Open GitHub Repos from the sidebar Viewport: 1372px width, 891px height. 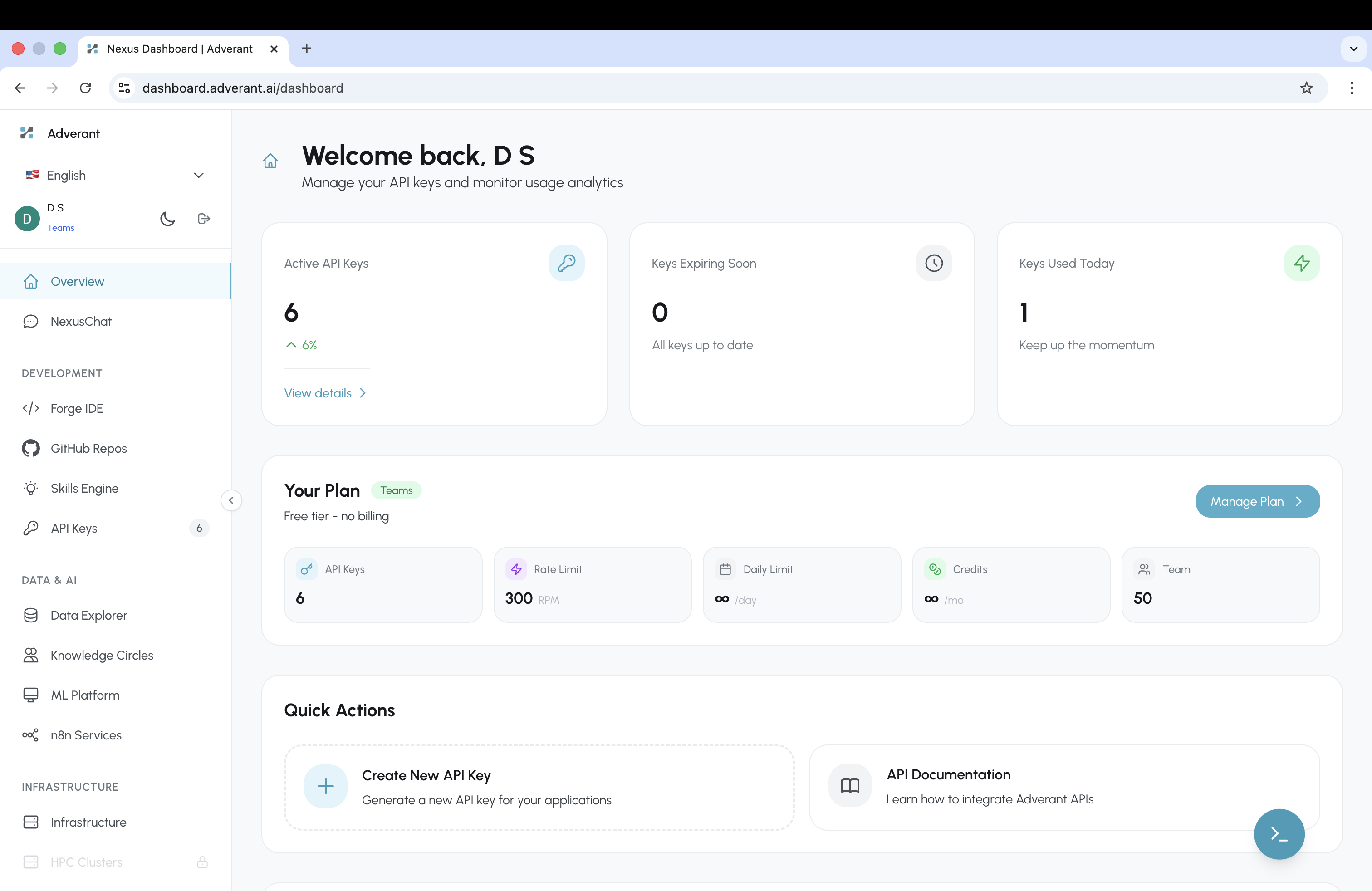[x=88, y=448]
